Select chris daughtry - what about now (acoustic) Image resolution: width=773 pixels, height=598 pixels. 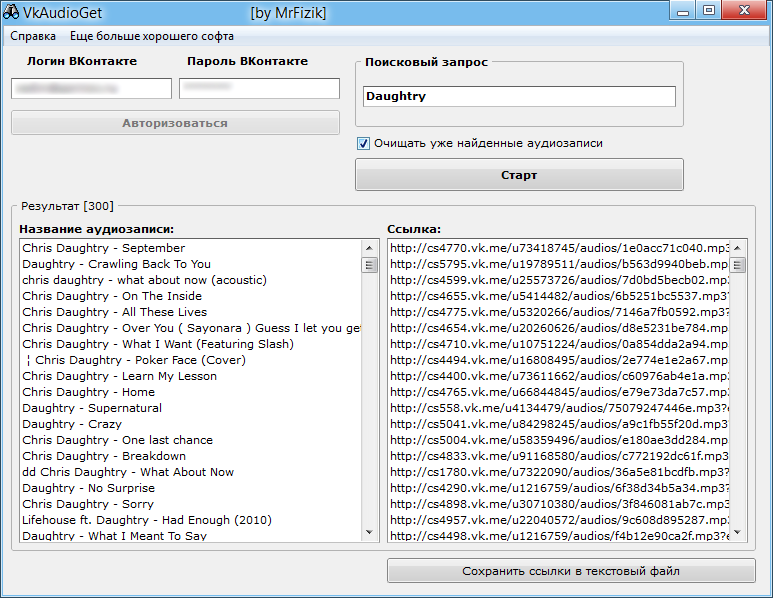[191, 280]
